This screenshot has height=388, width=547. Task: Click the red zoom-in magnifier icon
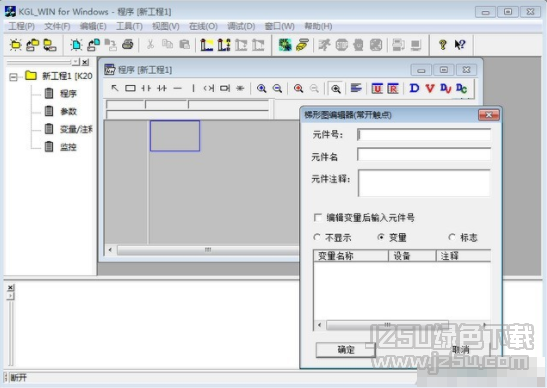point(298,88)
